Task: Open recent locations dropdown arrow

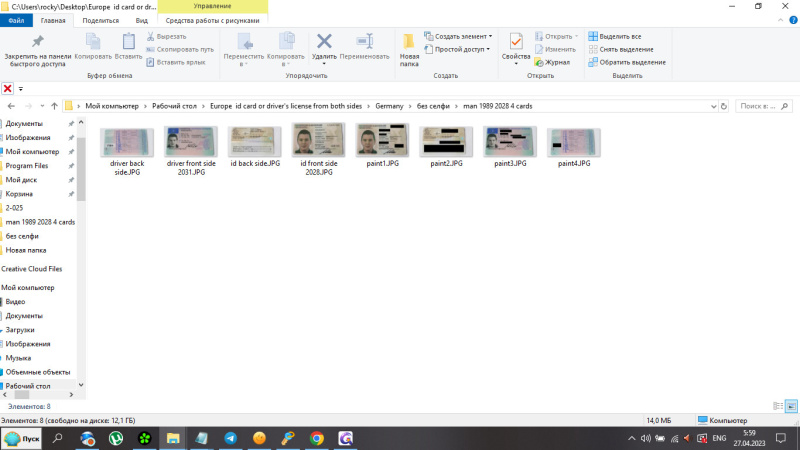Action: (42, 106)
